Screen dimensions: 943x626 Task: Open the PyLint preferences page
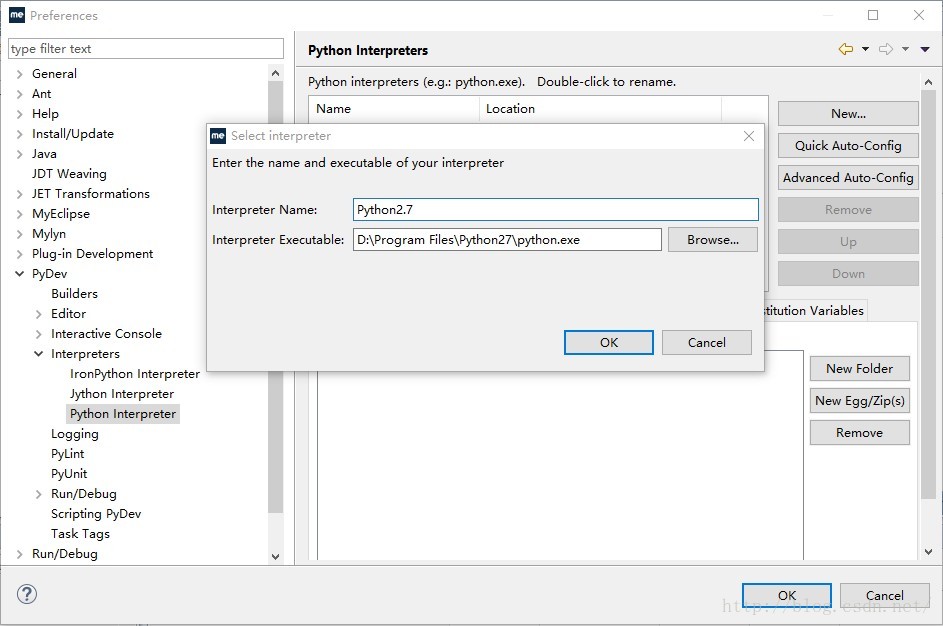coord(68,454)
